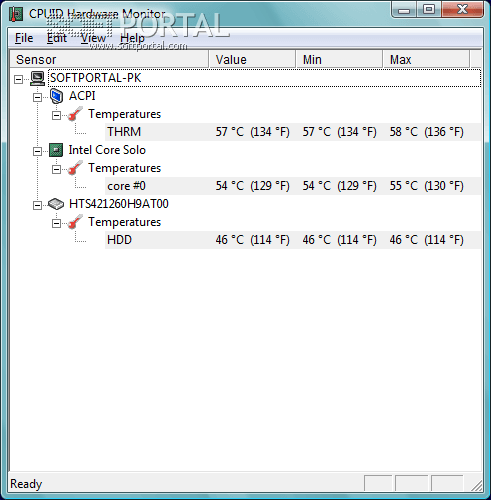Click HDD max value 46 °C (114 °F)
Image resolution: width=491 pixels, height=500 pixels.
pos(426,240)
